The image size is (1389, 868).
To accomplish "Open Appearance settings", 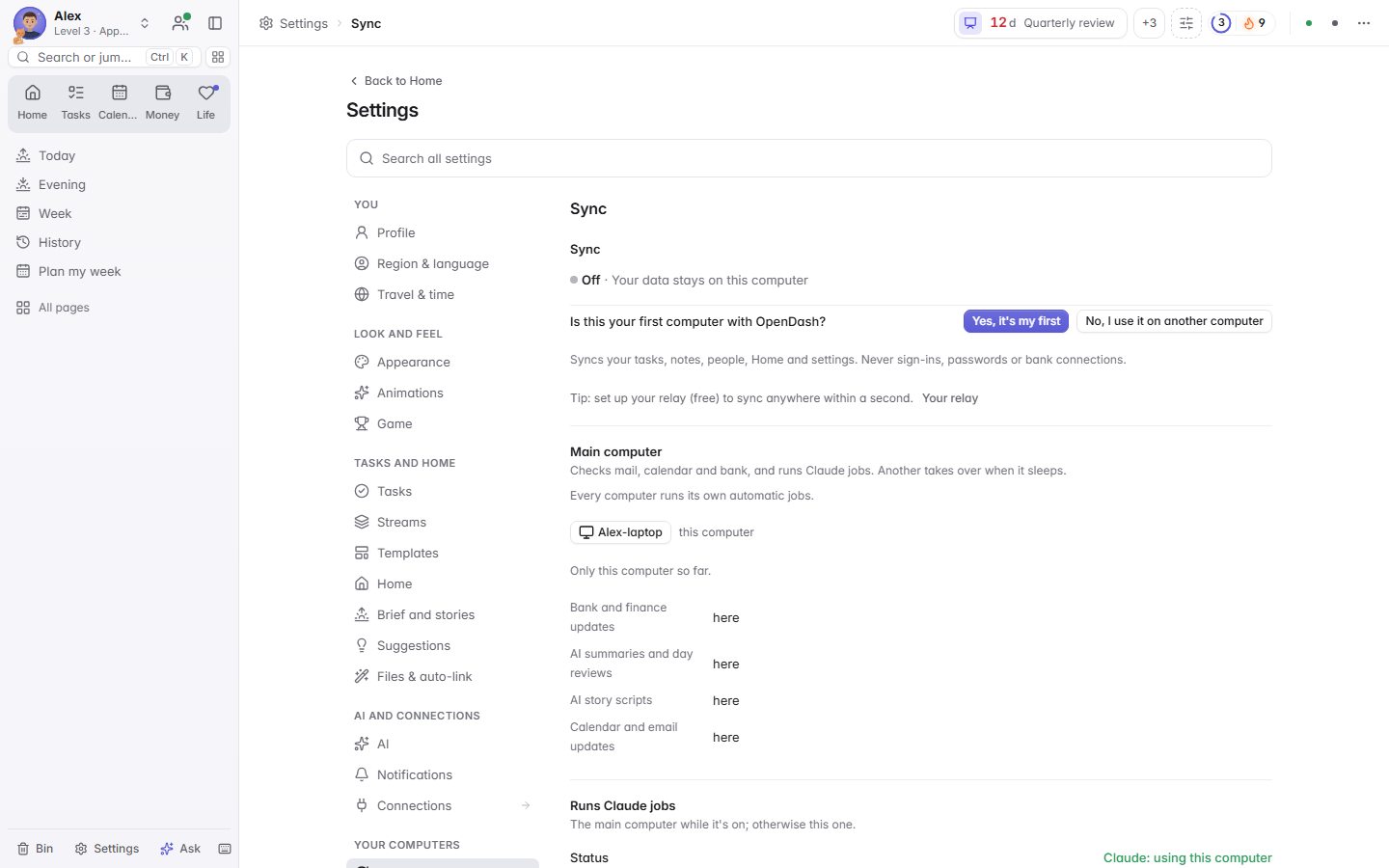I will point(443,362).
